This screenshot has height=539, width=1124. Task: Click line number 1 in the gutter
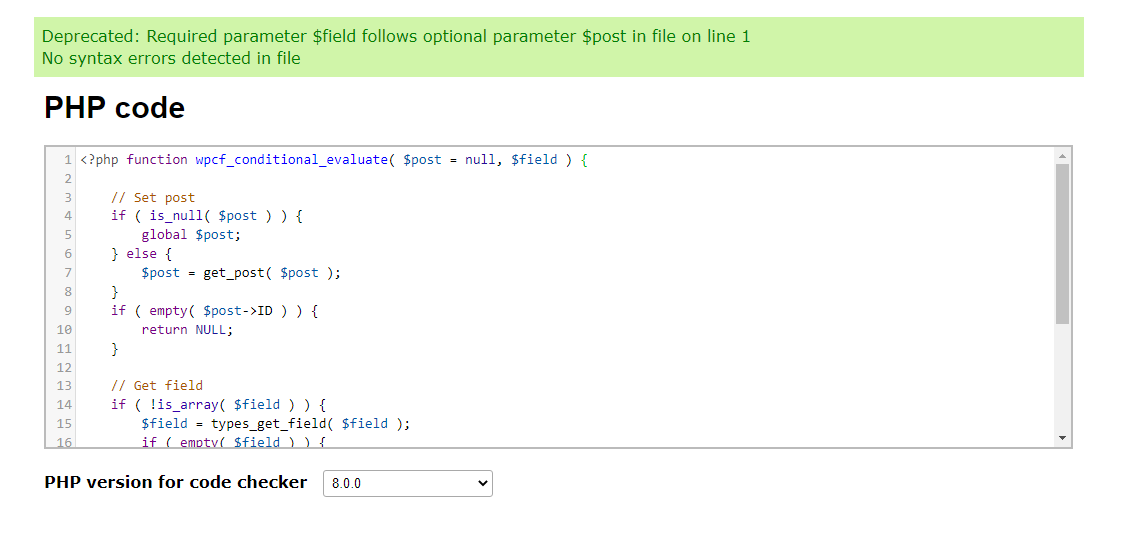[x=67, y=160]
